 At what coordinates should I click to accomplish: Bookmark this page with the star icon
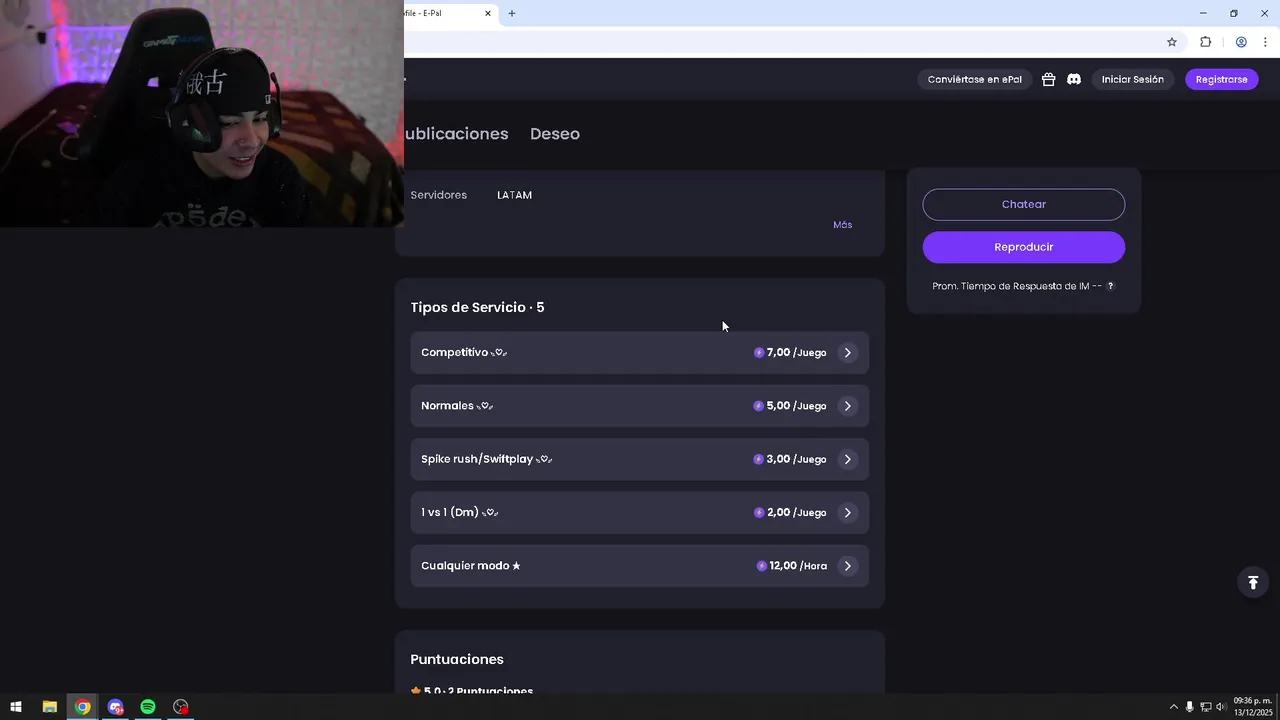(1172, 42)
